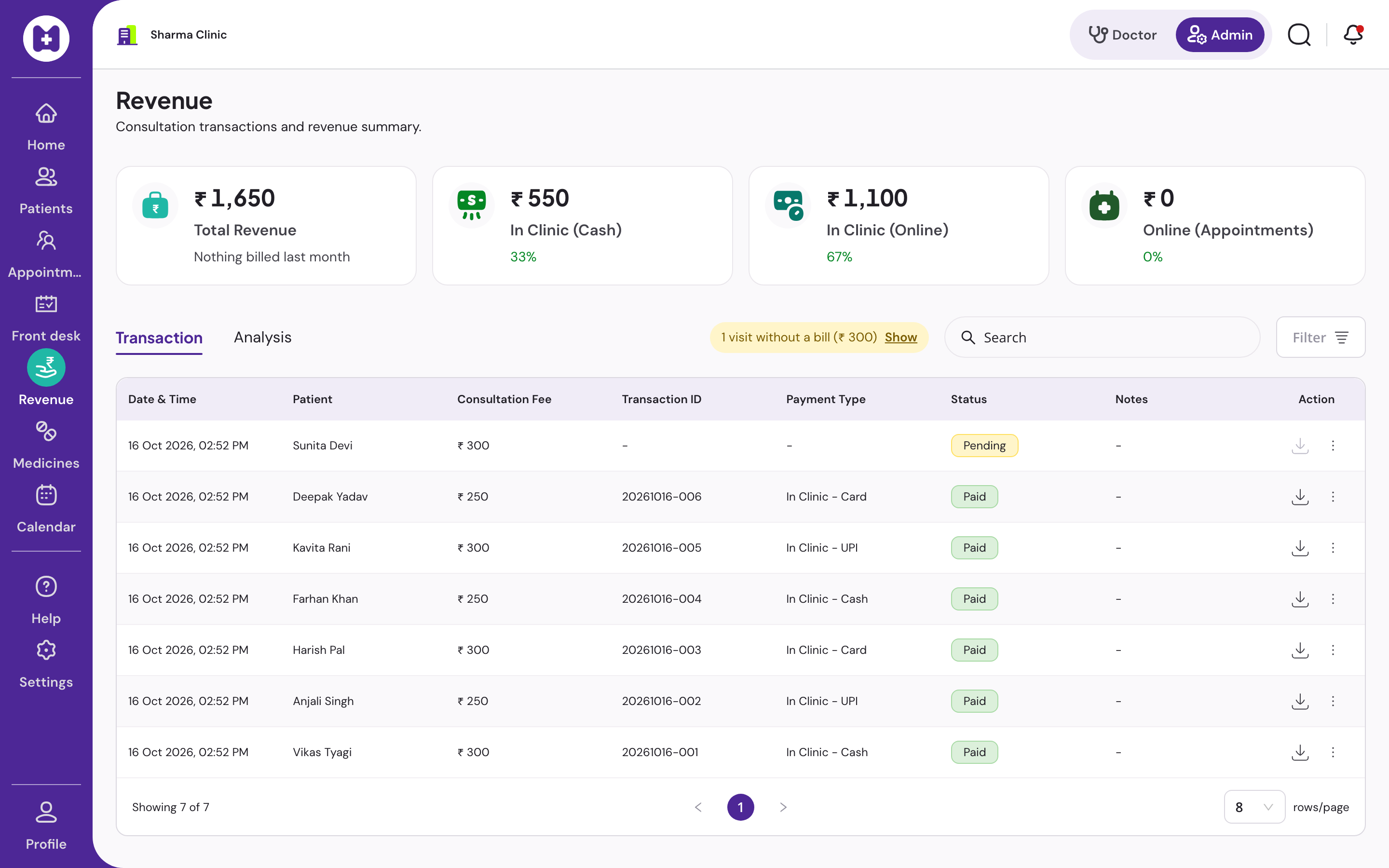The height and width of the screenshot is (868, 1389).
Task: Open the Front desk sidebar icon
Action: (46, 304)
